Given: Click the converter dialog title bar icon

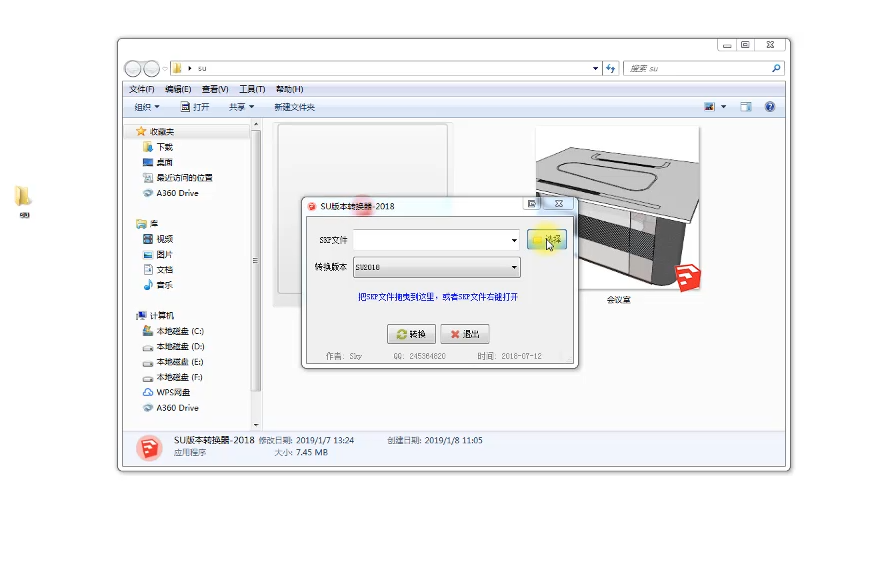Looking at the screenshot, I should 311,206.
